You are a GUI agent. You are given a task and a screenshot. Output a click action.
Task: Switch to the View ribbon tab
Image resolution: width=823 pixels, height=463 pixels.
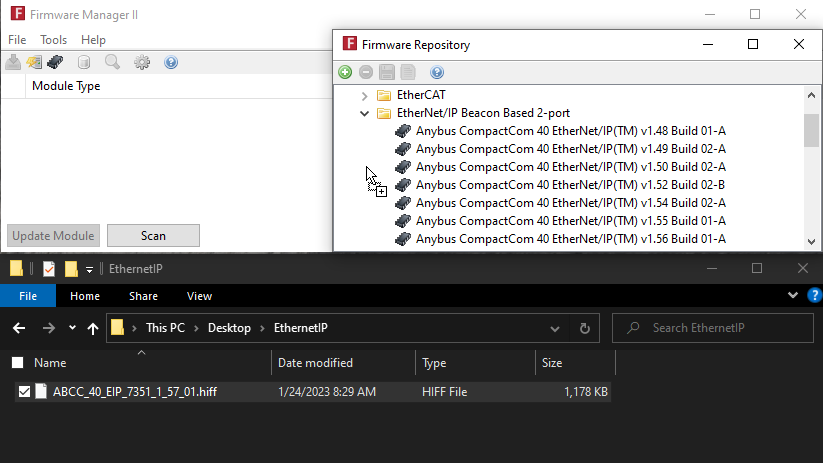(199, 296)
